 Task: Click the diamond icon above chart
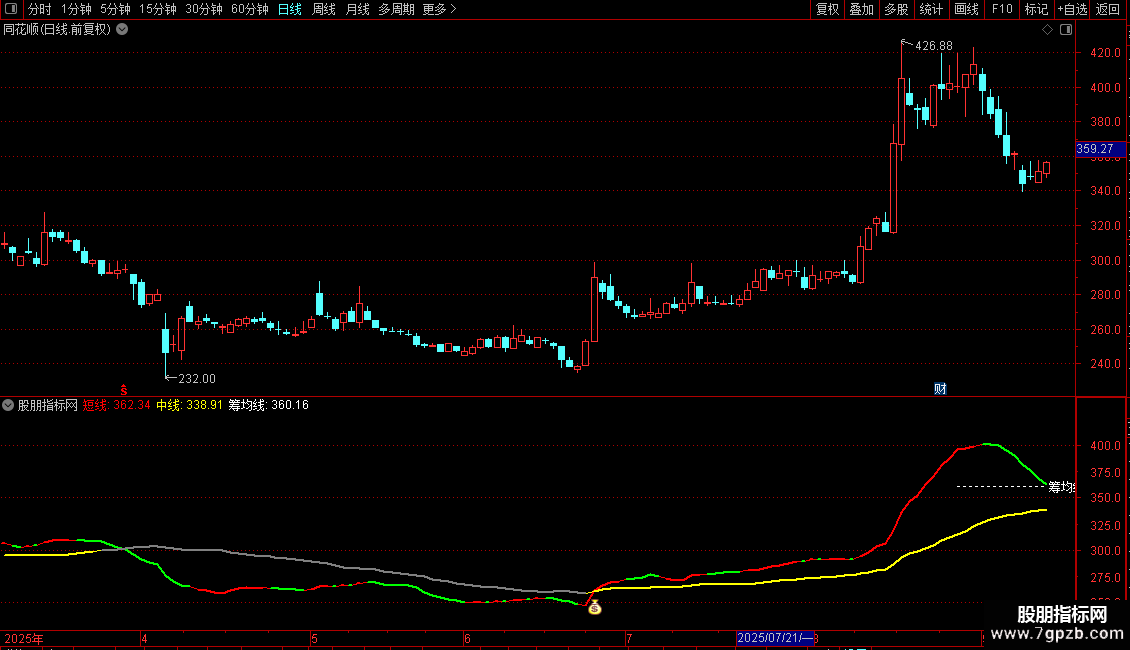pyautogui.click(x=1048, y=30)
